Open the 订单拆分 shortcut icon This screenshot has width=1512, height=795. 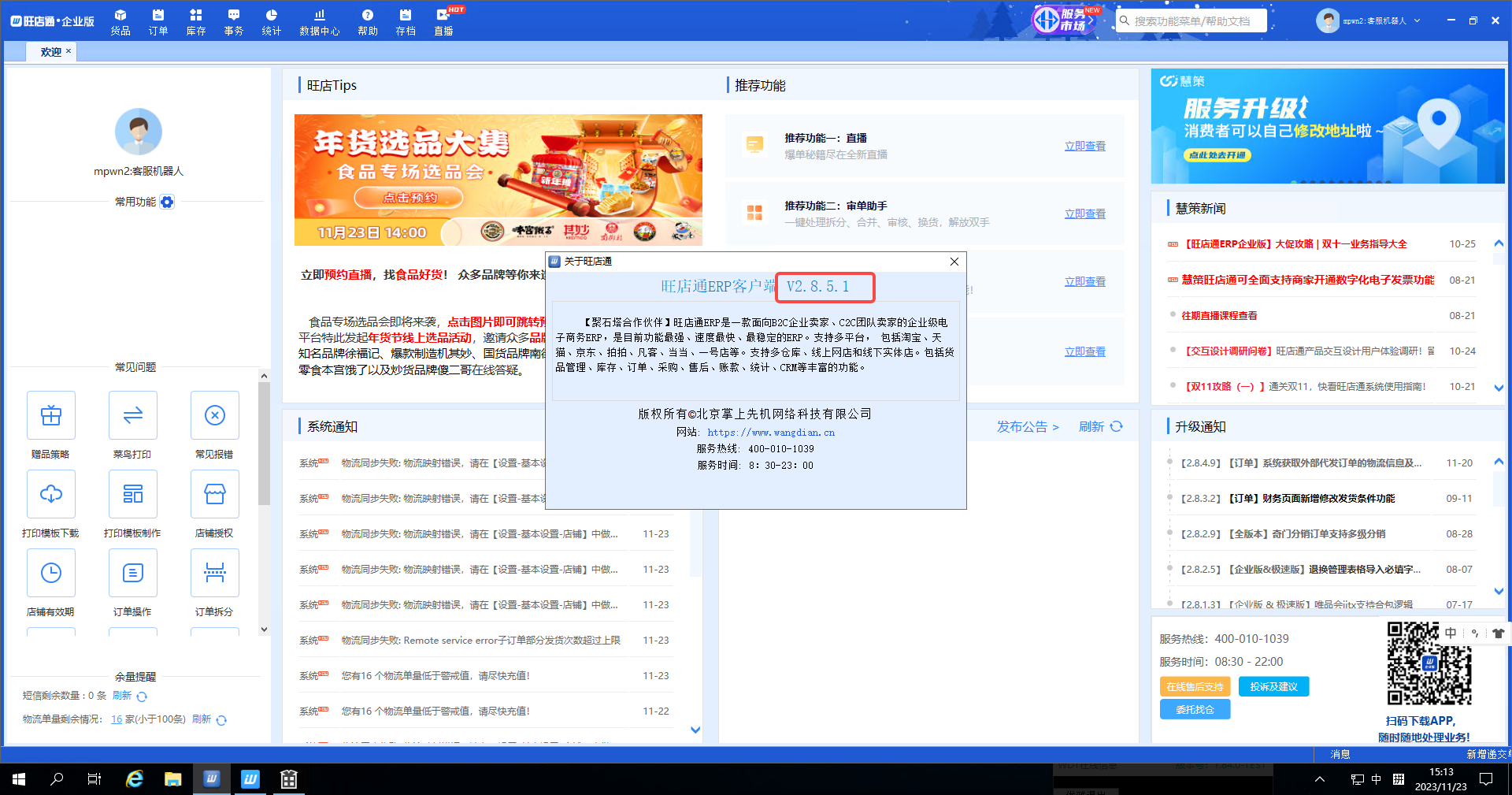click(x=215, y=573)
